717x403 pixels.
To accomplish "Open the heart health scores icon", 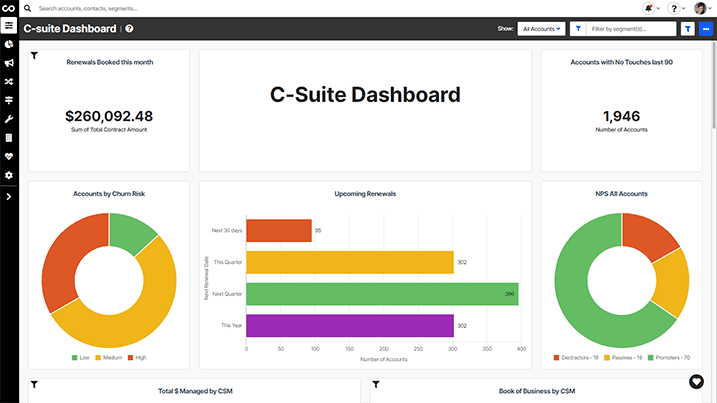I will point(9,156).
